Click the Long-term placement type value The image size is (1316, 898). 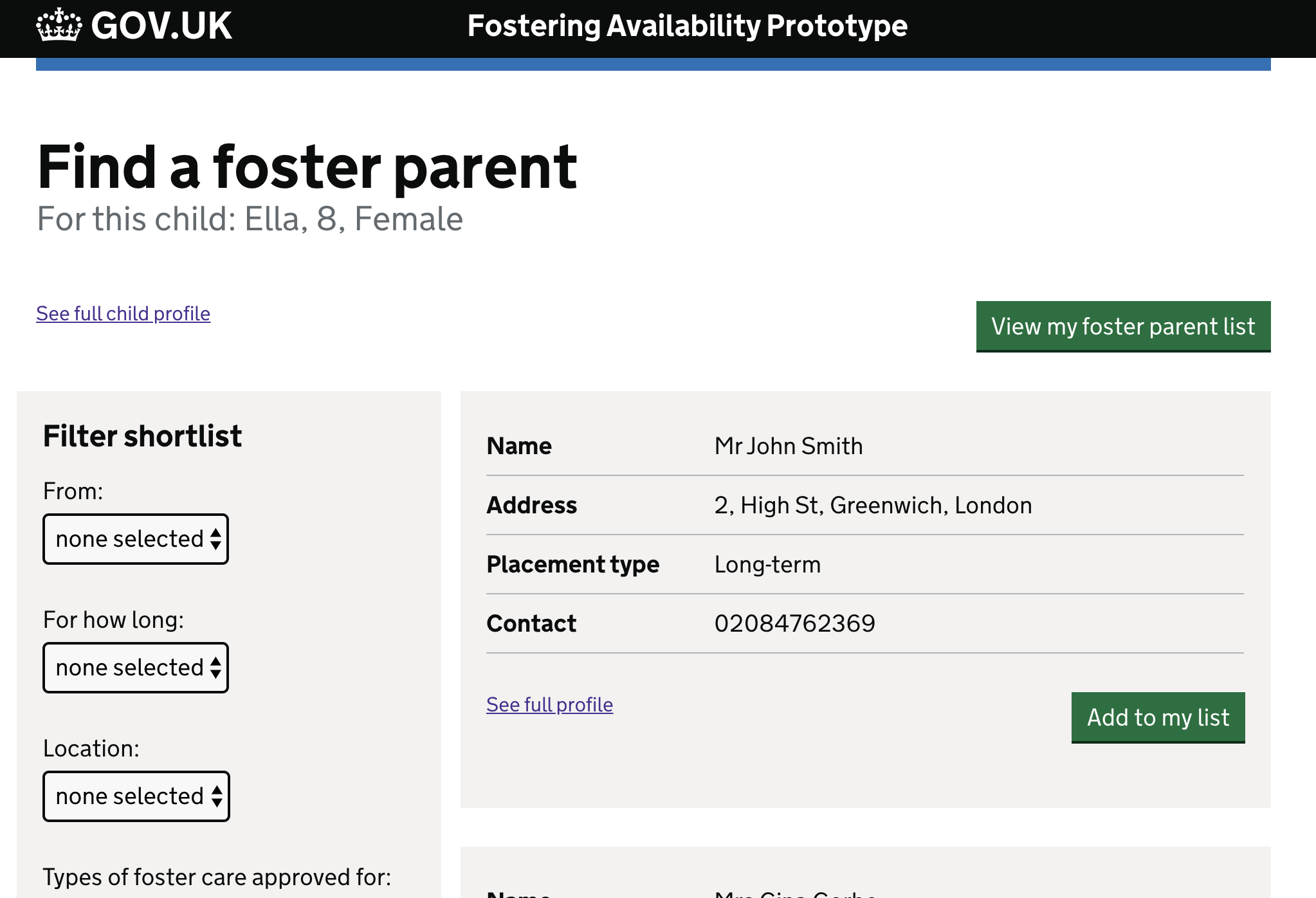pos(767,564)
